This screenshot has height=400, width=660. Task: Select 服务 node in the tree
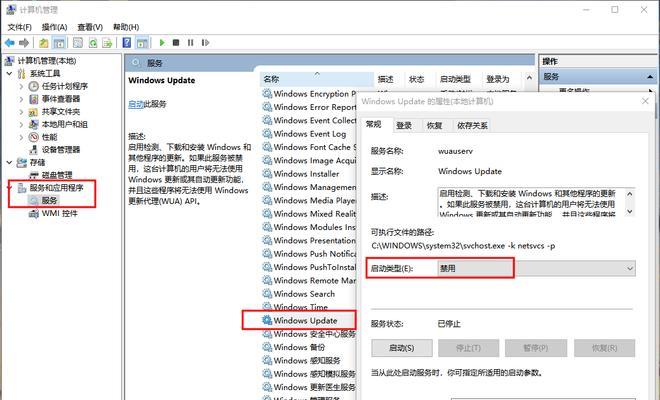(49, 200)
